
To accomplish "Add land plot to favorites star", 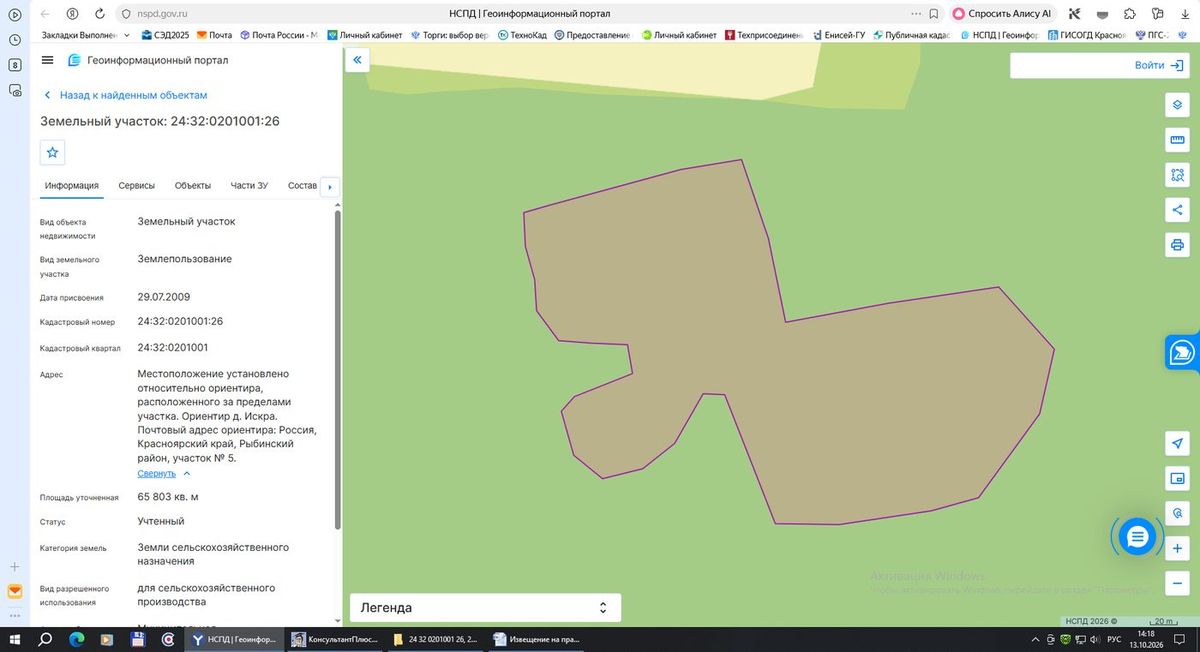I will click(x=53, y=152).
